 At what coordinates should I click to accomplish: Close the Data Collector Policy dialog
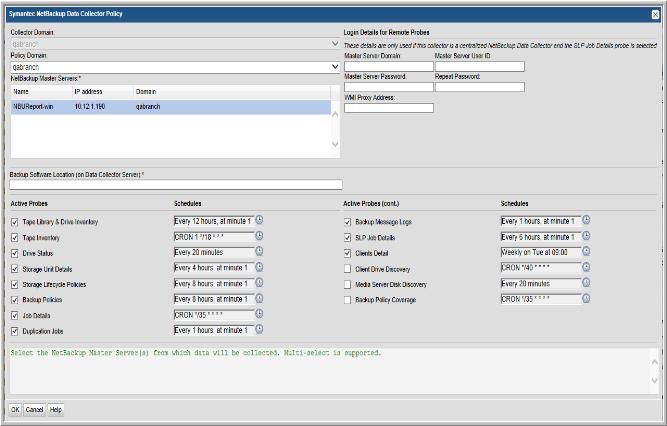[652, 12]
